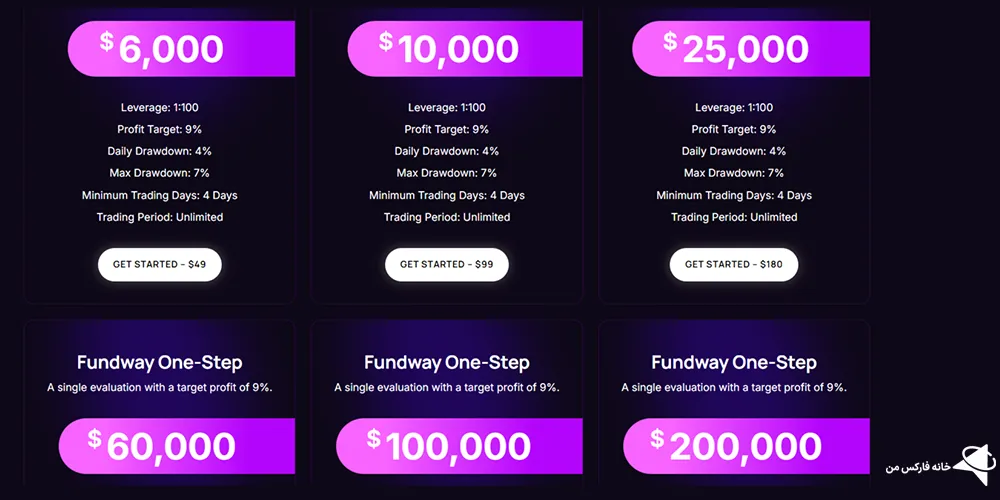
Task: Click Daily Drawdown 4% in the $25,000 card
Action: [x=734, y=151]
